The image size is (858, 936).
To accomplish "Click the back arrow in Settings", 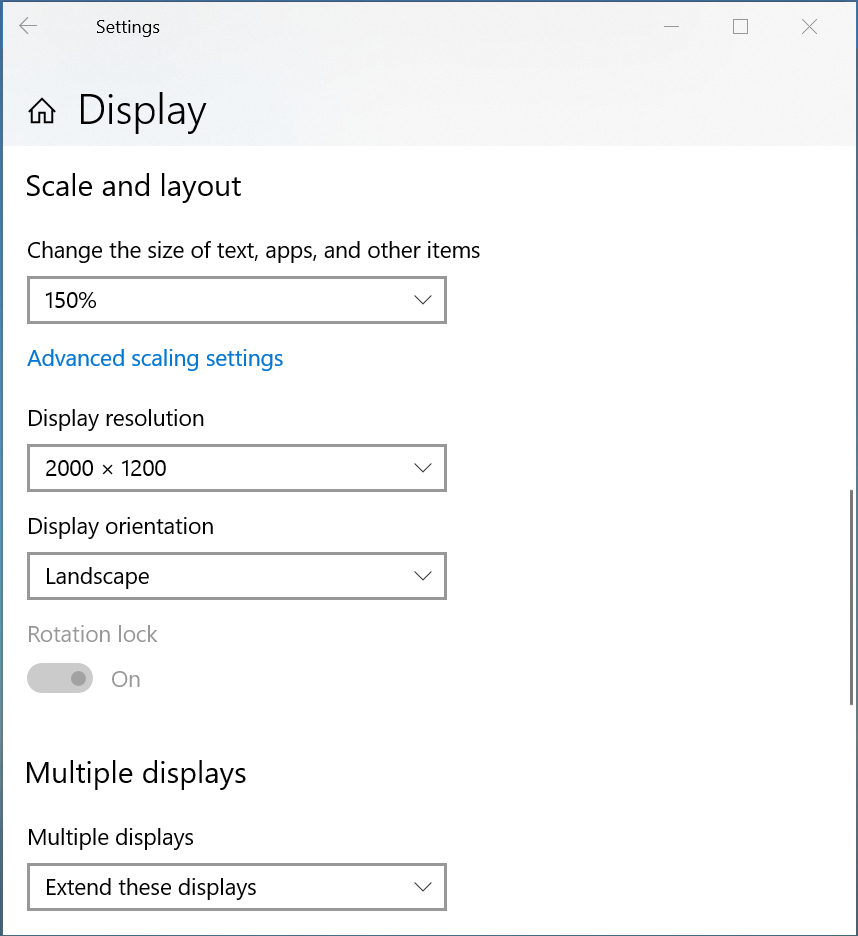I will click(x=28, y=26).
